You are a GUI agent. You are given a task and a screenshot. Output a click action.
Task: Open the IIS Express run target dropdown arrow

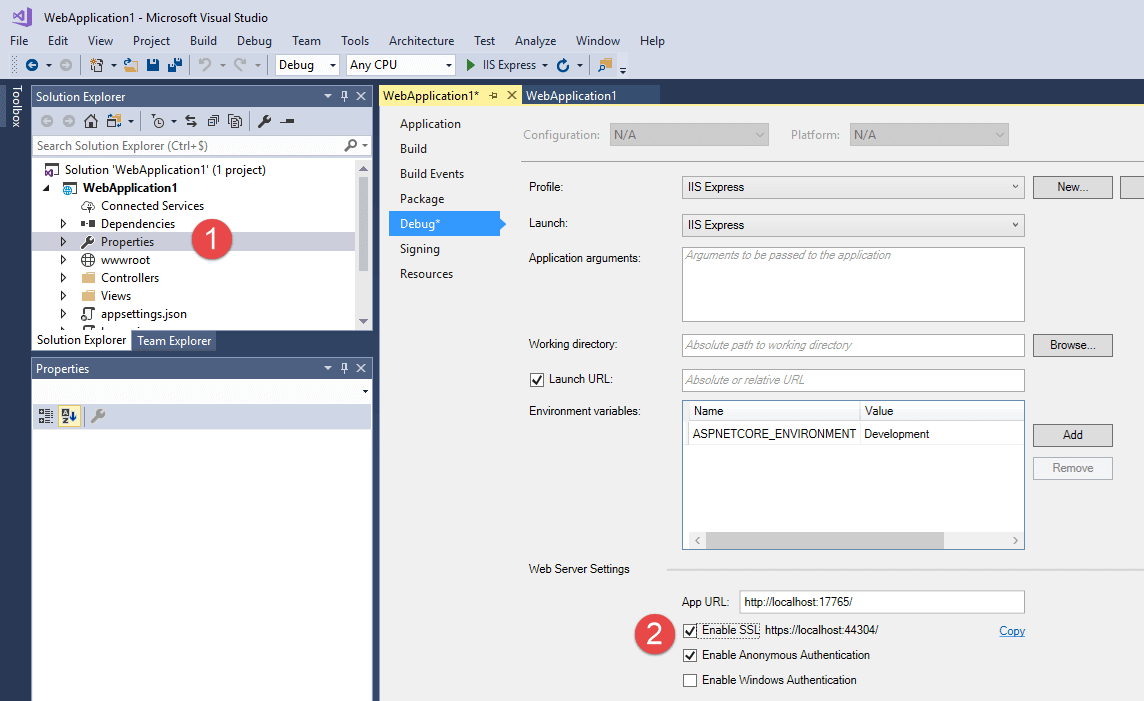tap(545, 65)
